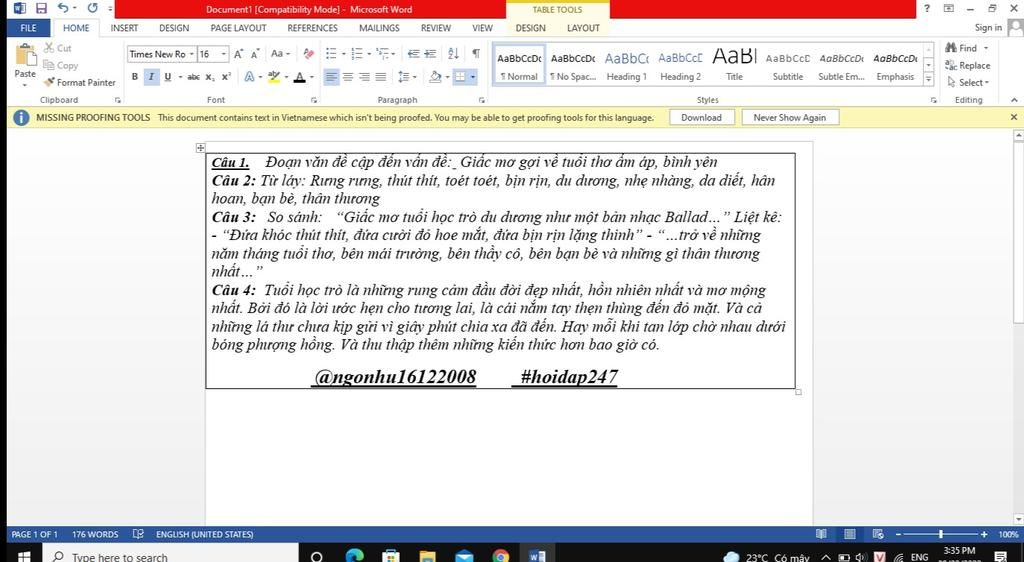The height and width of the screenshot is (562, 1024).
Task: Apply the Title style
Action: click(734, 65)
